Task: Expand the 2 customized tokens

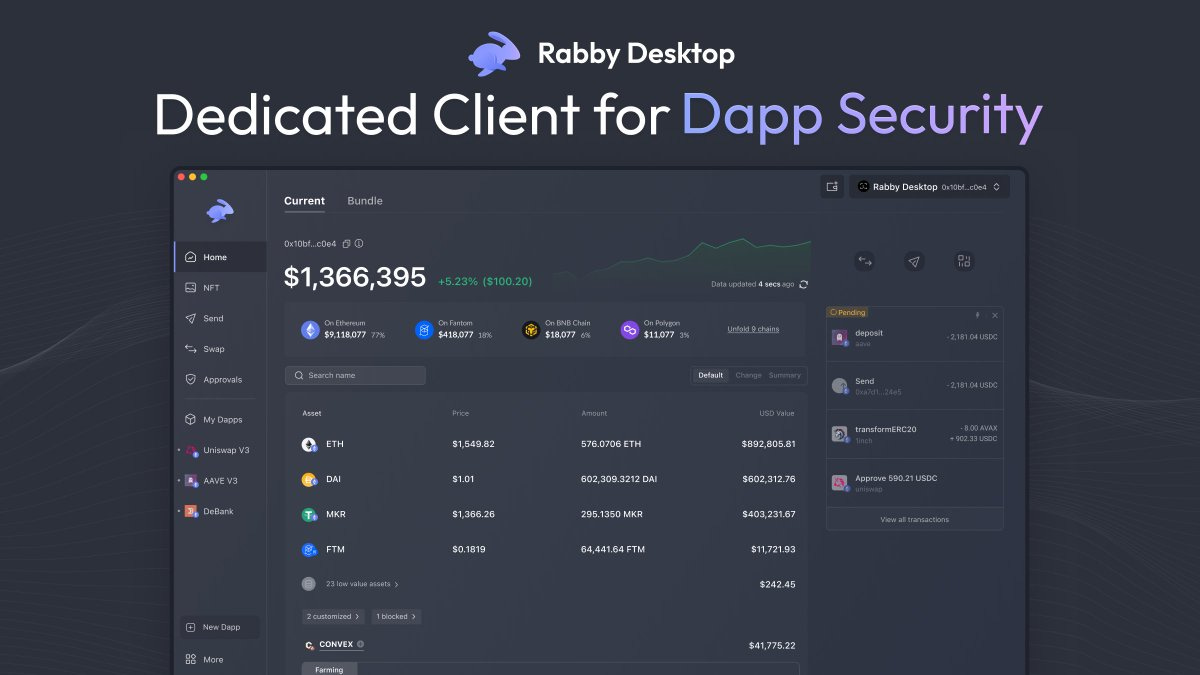Action: tap(334, 617)
